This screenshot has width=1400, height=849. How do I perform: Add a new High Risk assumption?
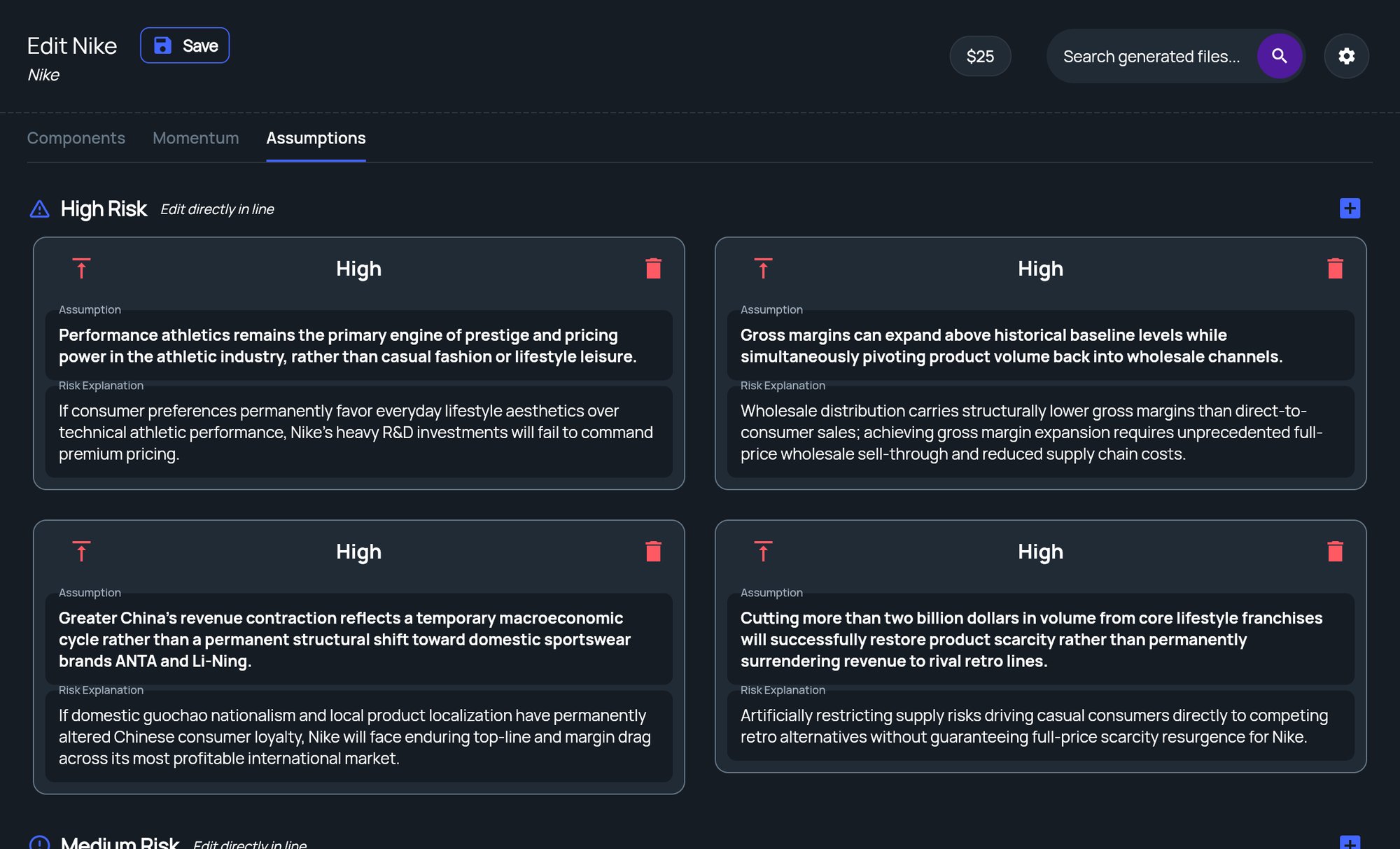(x=1350, y=209)
